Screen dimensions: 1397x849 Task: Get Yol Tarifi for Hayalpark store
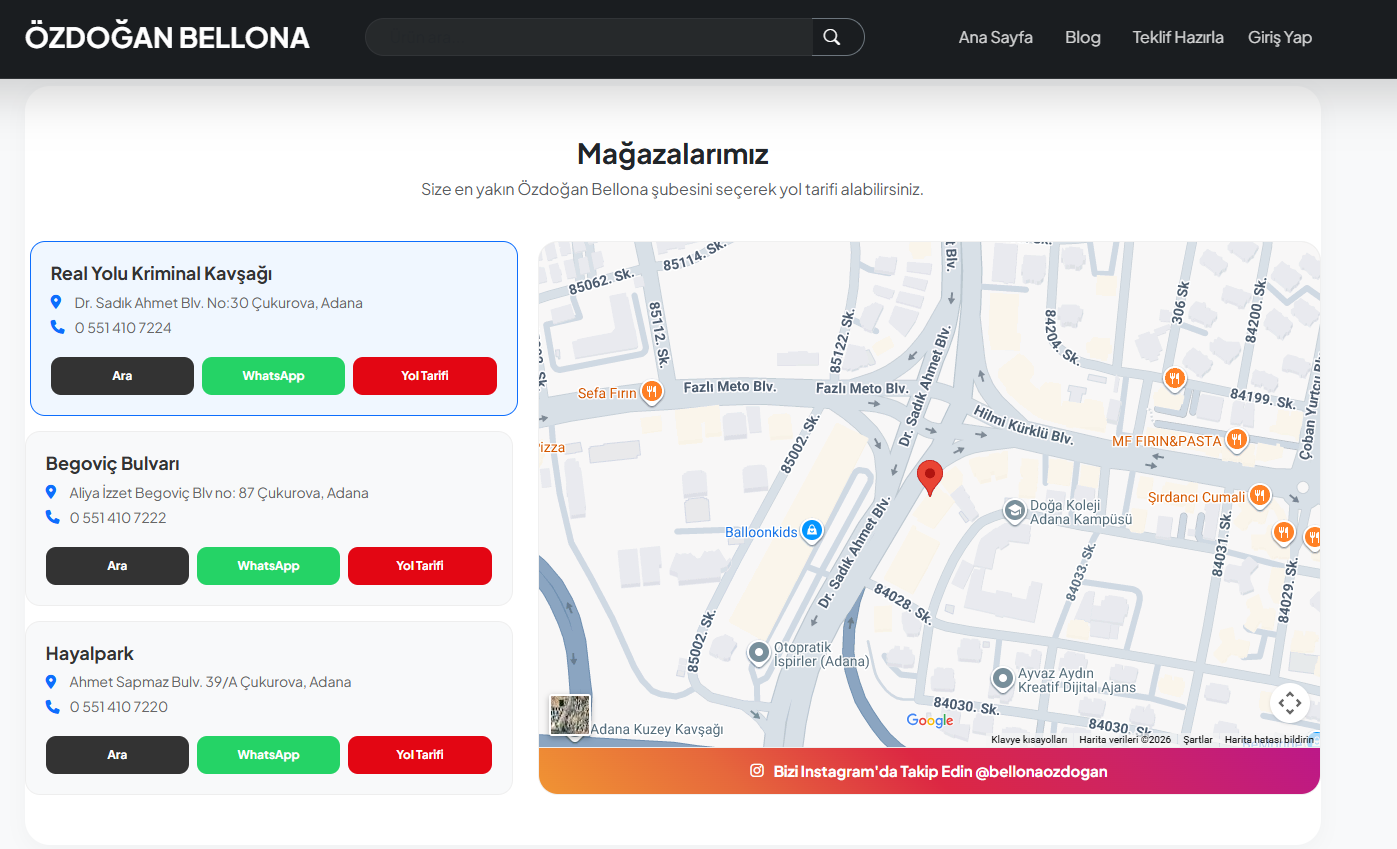419,755
